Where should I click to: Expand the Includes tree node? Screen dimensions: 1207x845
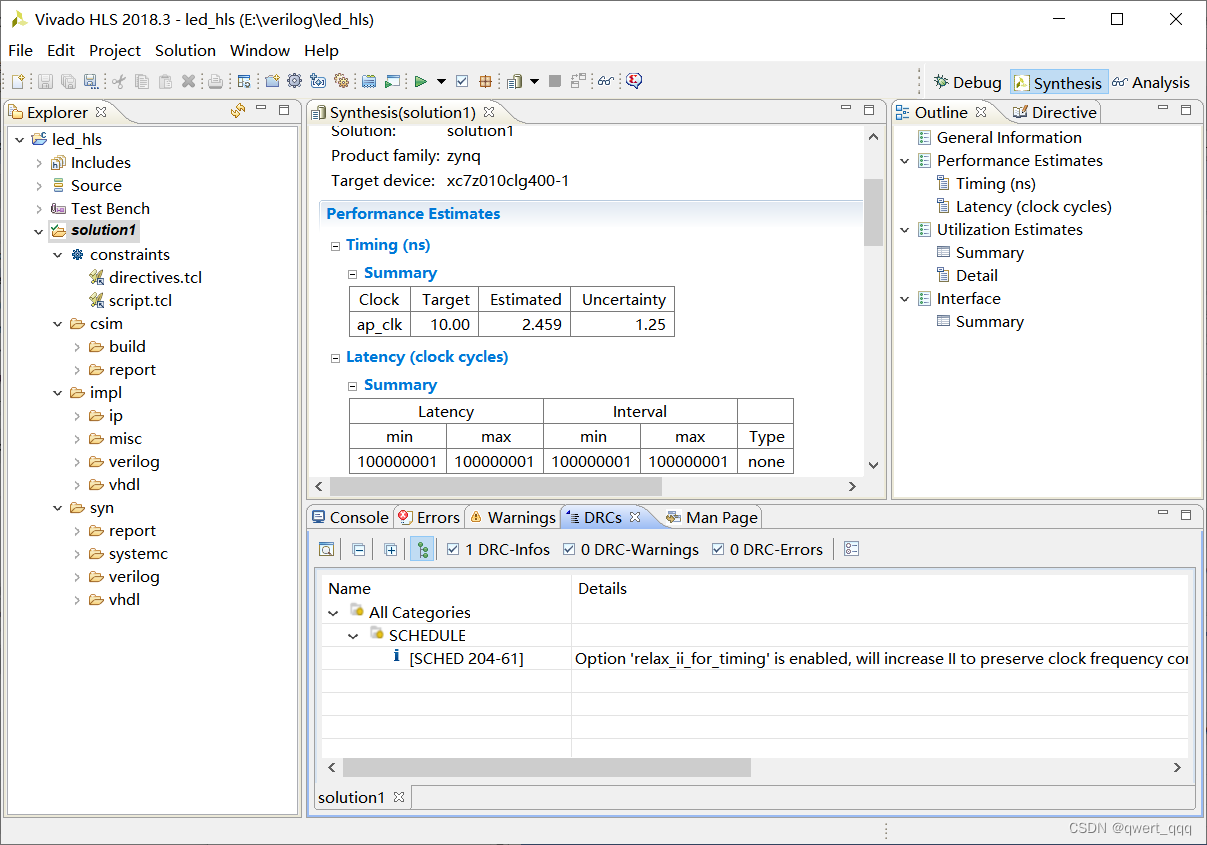point(39,163)
